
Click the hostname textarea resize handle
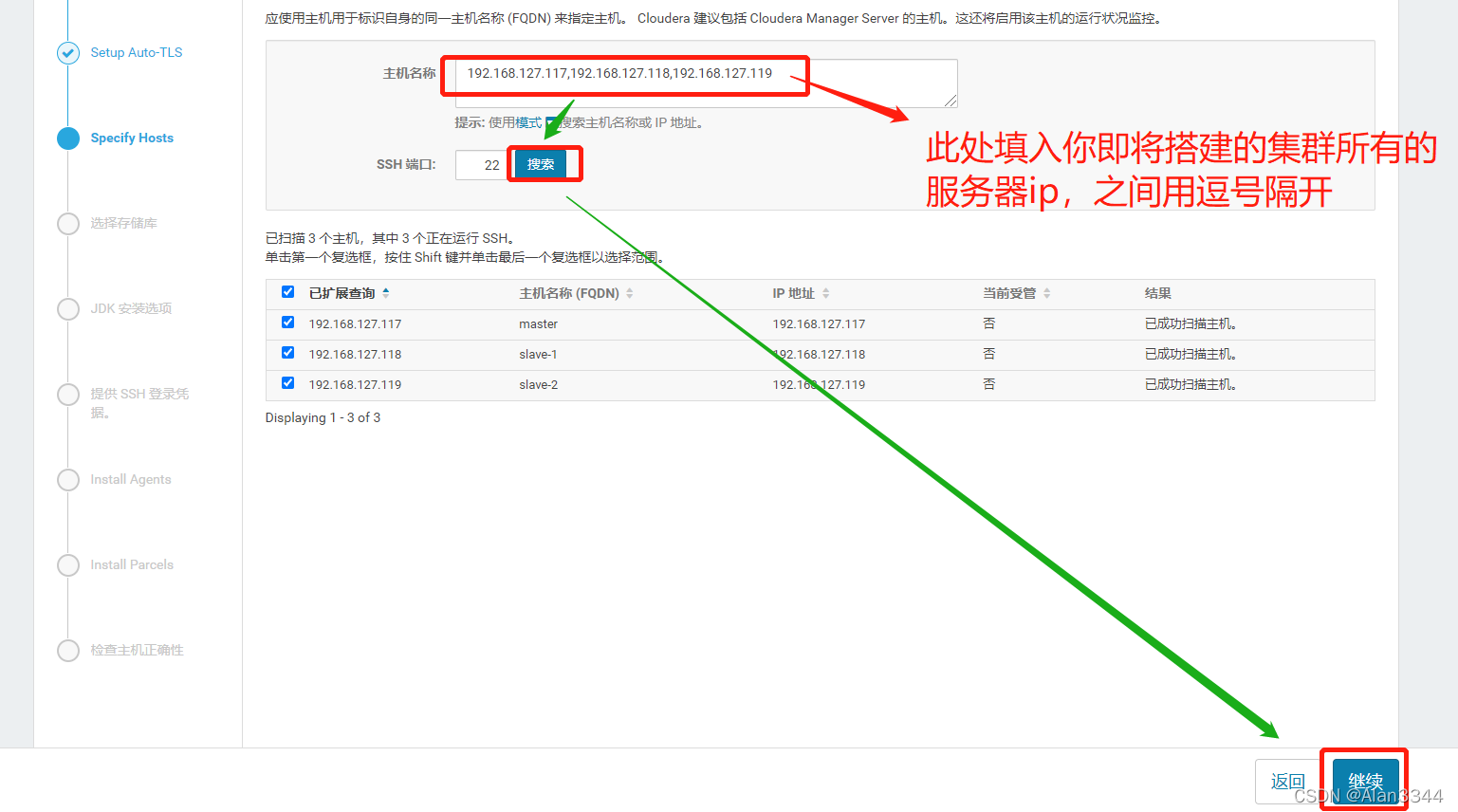point(950,101)
